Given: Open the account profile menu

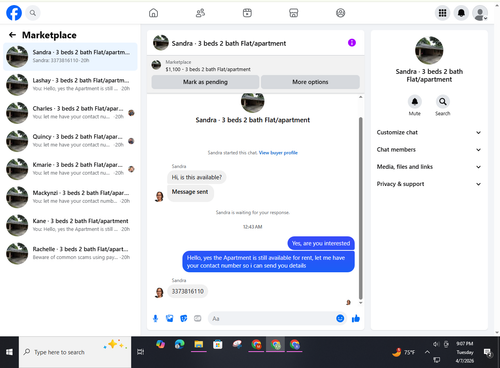Looking at the screenshot, I should 480,13.
